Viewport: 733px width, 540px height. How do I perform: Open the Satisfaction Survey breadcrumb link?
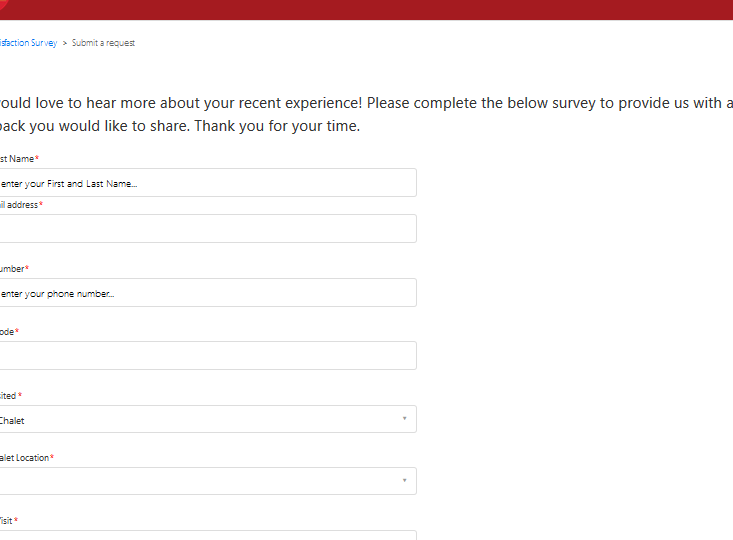coord(28,43)
